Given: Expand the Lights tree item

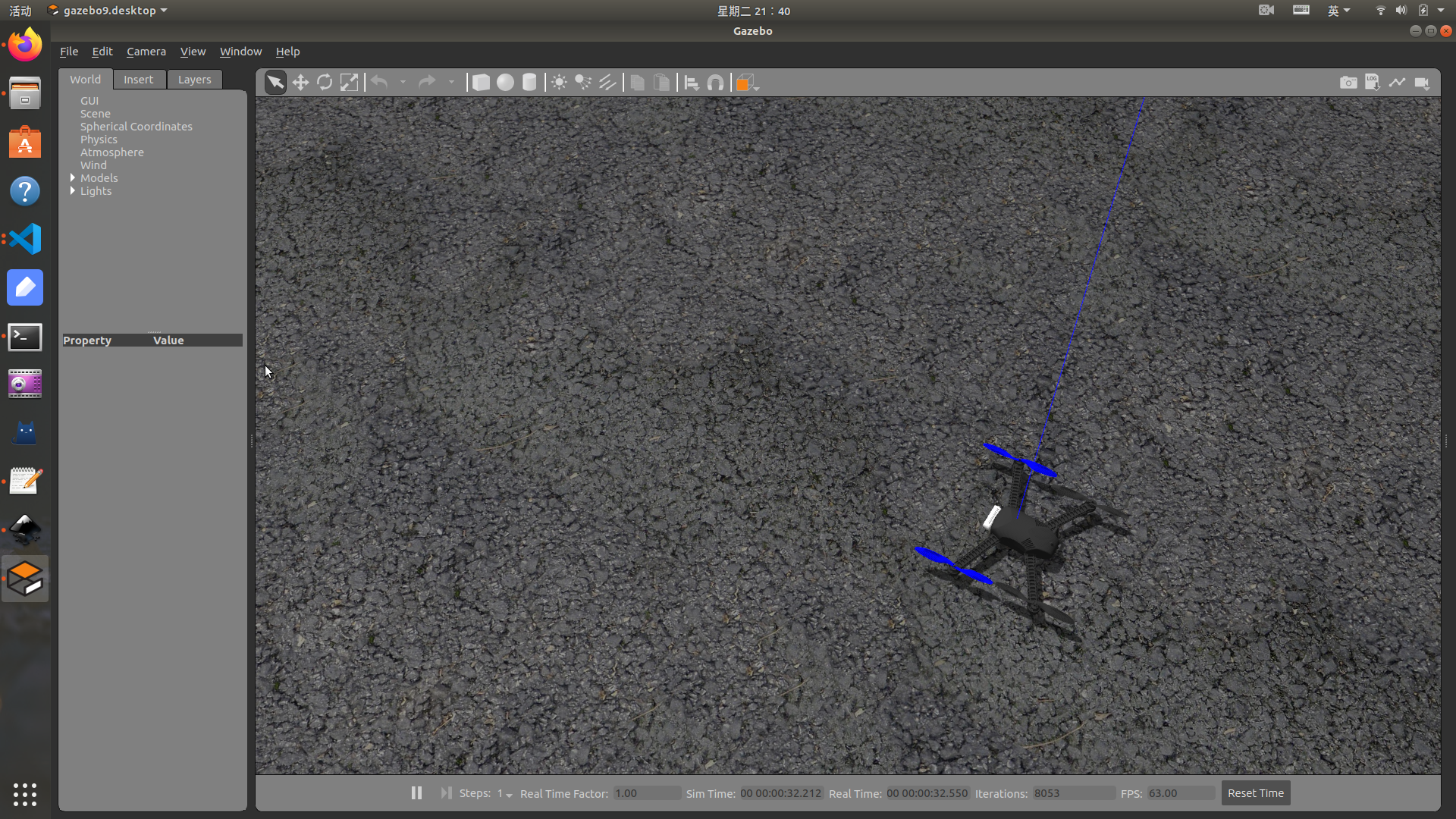Looking at the screenshot, I should [73, 191].
